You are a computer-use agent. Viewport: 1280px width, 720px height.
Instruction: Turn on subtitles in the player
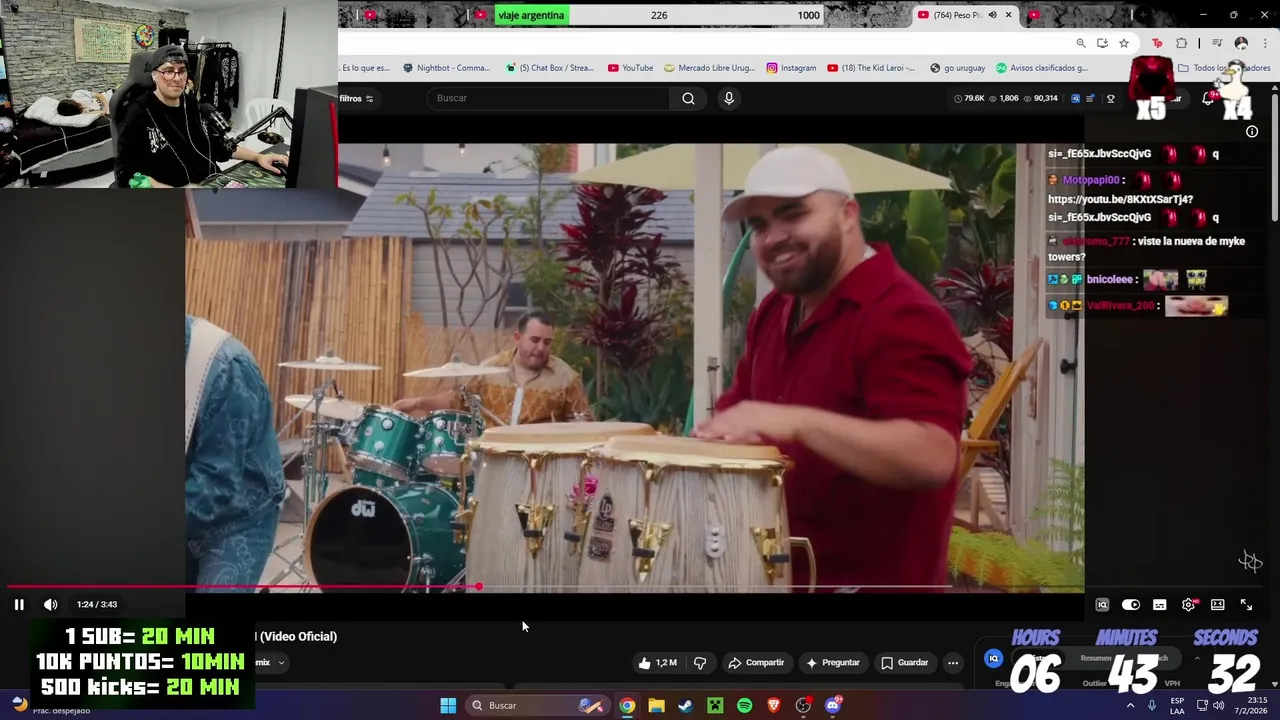point(1160,605)
